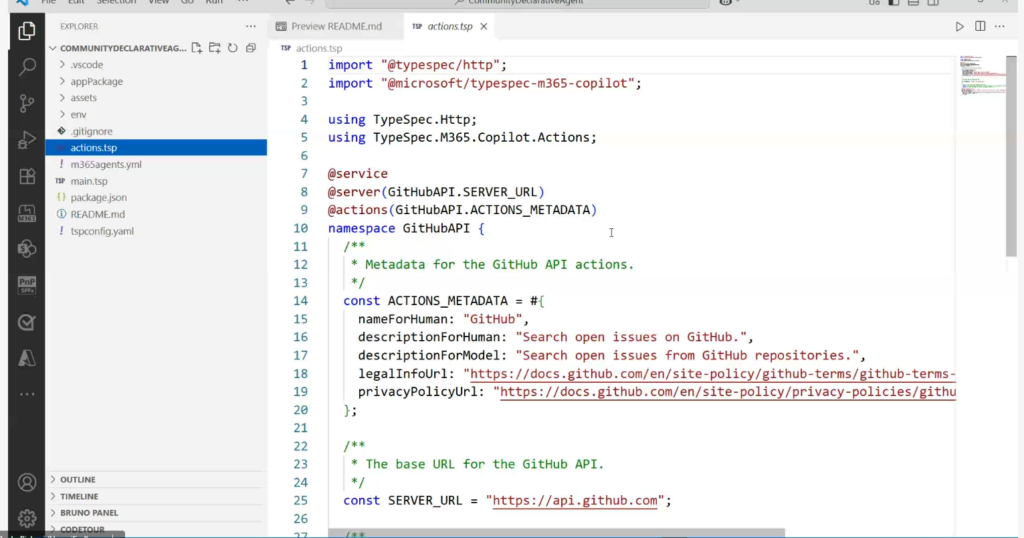Select actions.tsp in the file tree
The height and width of the screenshot is (538, 1024).
(156, 148)
